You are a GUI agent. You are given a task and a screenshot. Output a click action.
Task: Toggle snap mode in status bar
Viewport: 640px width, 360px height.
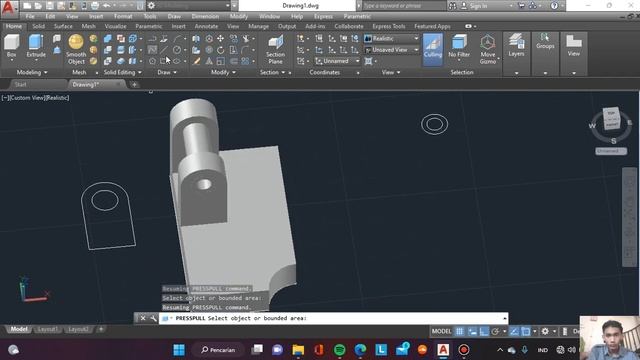[x=472, y=331]
